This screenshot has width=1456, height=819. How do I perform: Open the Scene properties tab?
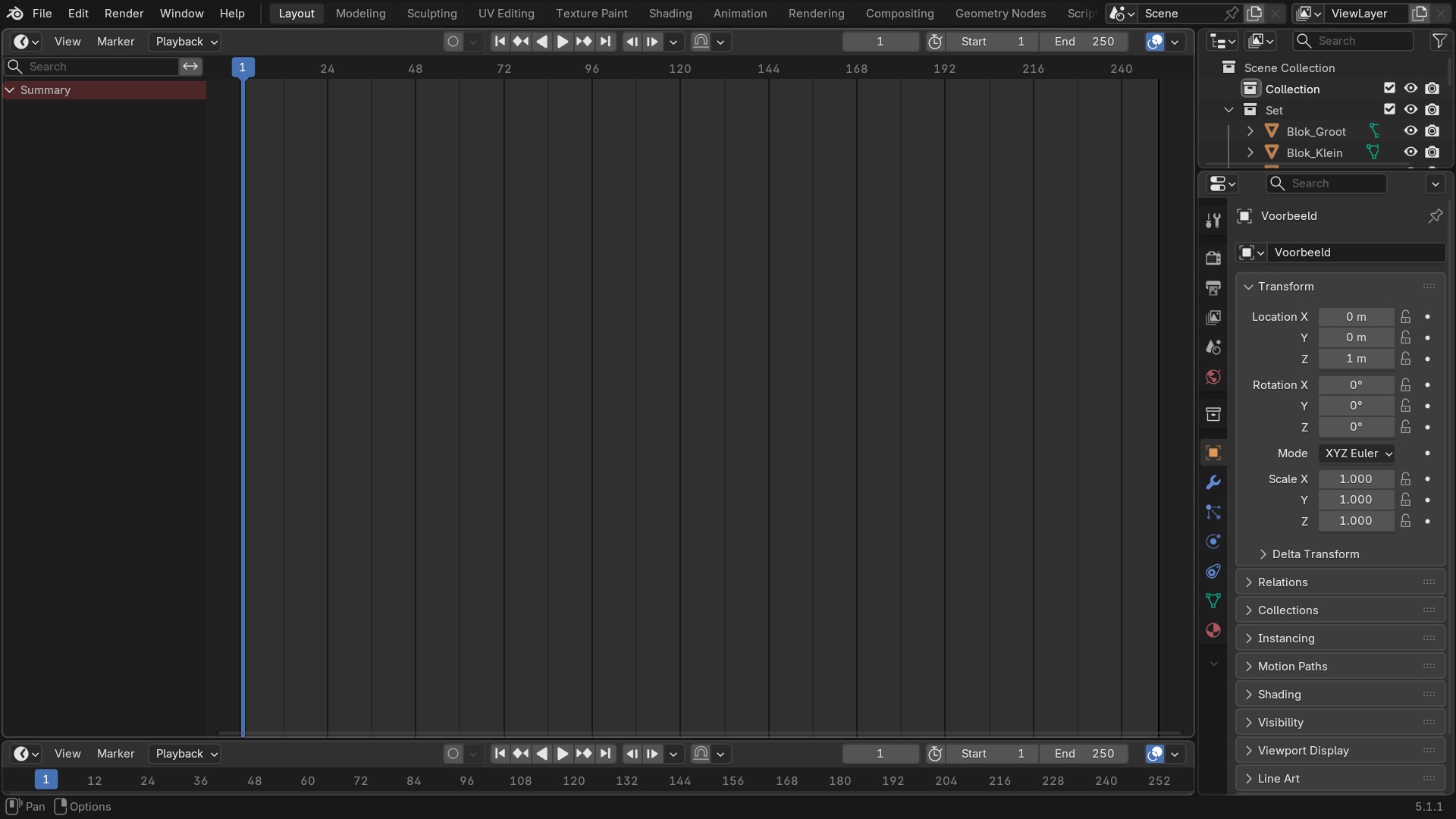1213,347
